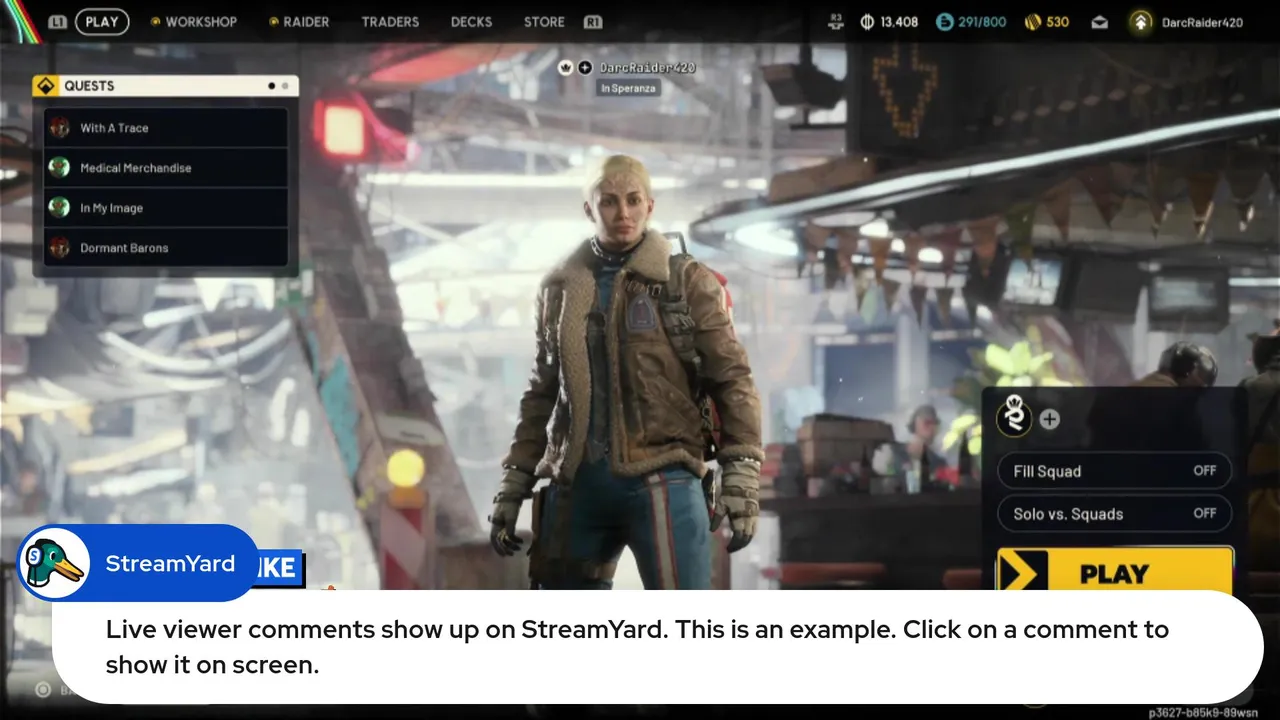Viewport: 1280px width, 720px height.
Task: Click the DarcRaider420 username in top bar
Action: (1202, 22)
